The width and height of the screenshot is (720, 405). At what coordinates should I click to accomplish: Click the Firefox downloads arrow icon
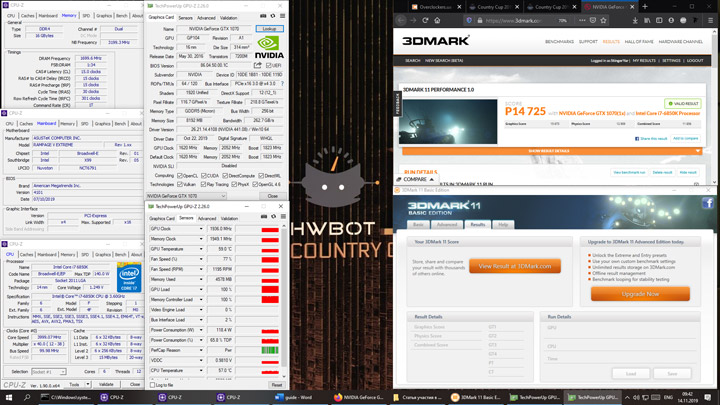coord(635,20)
